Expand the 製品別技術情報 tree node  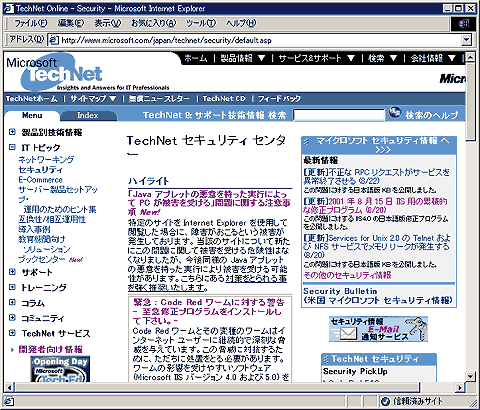(x=12, y=132)
